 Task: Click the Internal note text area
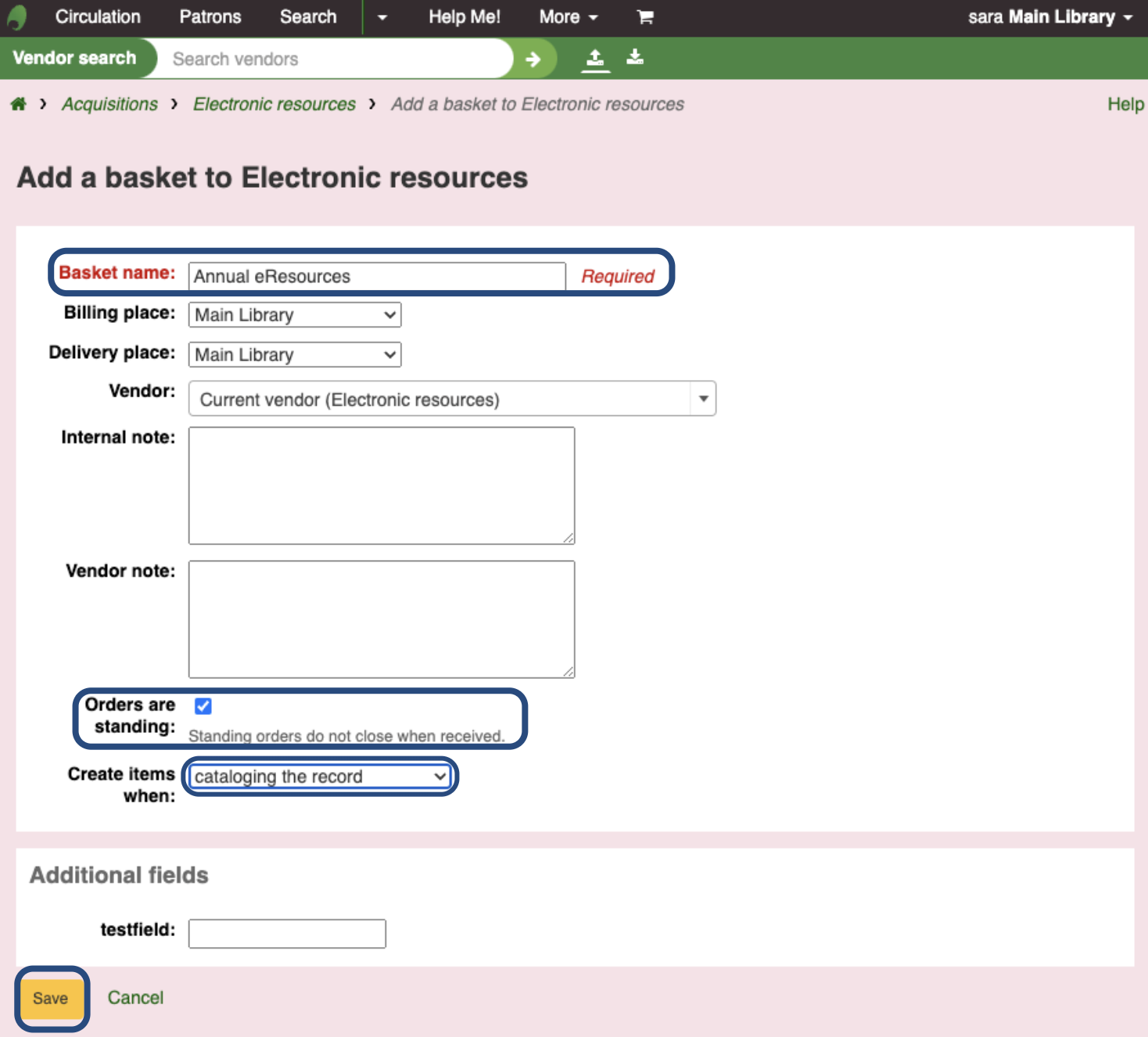(x=382, y=486)
